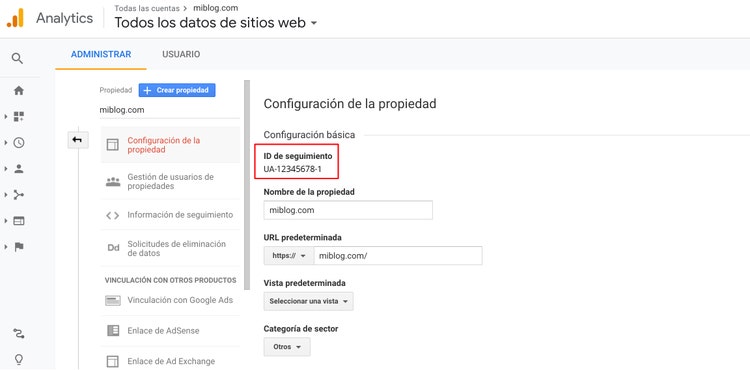Open Discover lightbulb icon
750x370 pixels.
(19, 359)
